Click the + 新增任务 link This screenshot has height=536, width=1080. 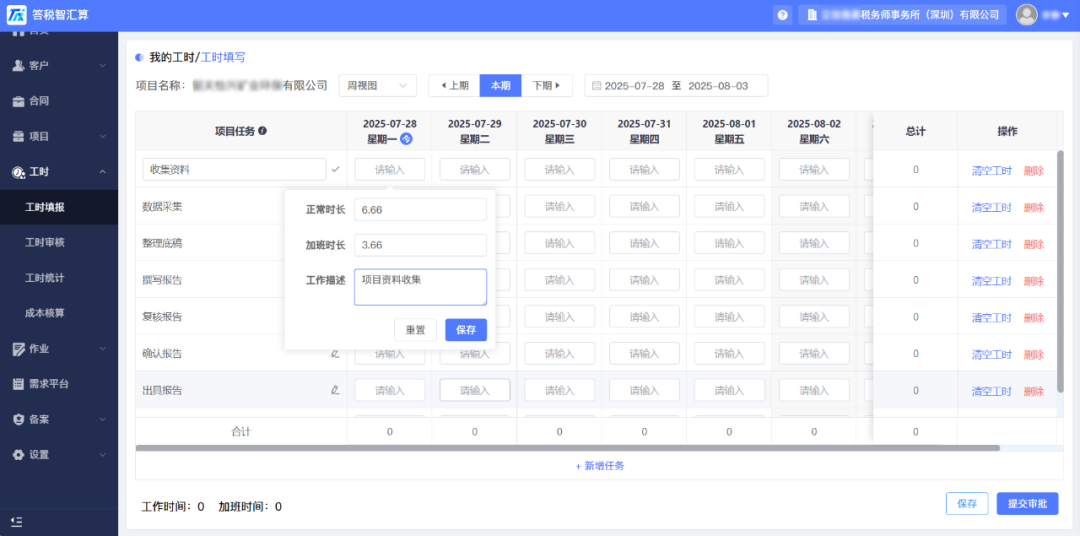coord(600,466)
